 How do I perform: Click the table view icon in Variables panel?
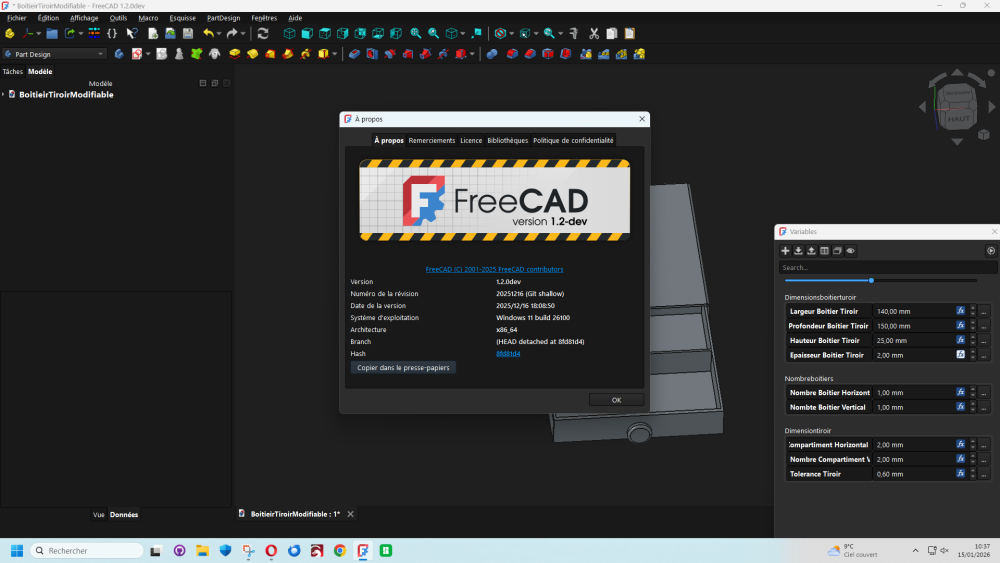pyautogui.click(x=825, y=251)
